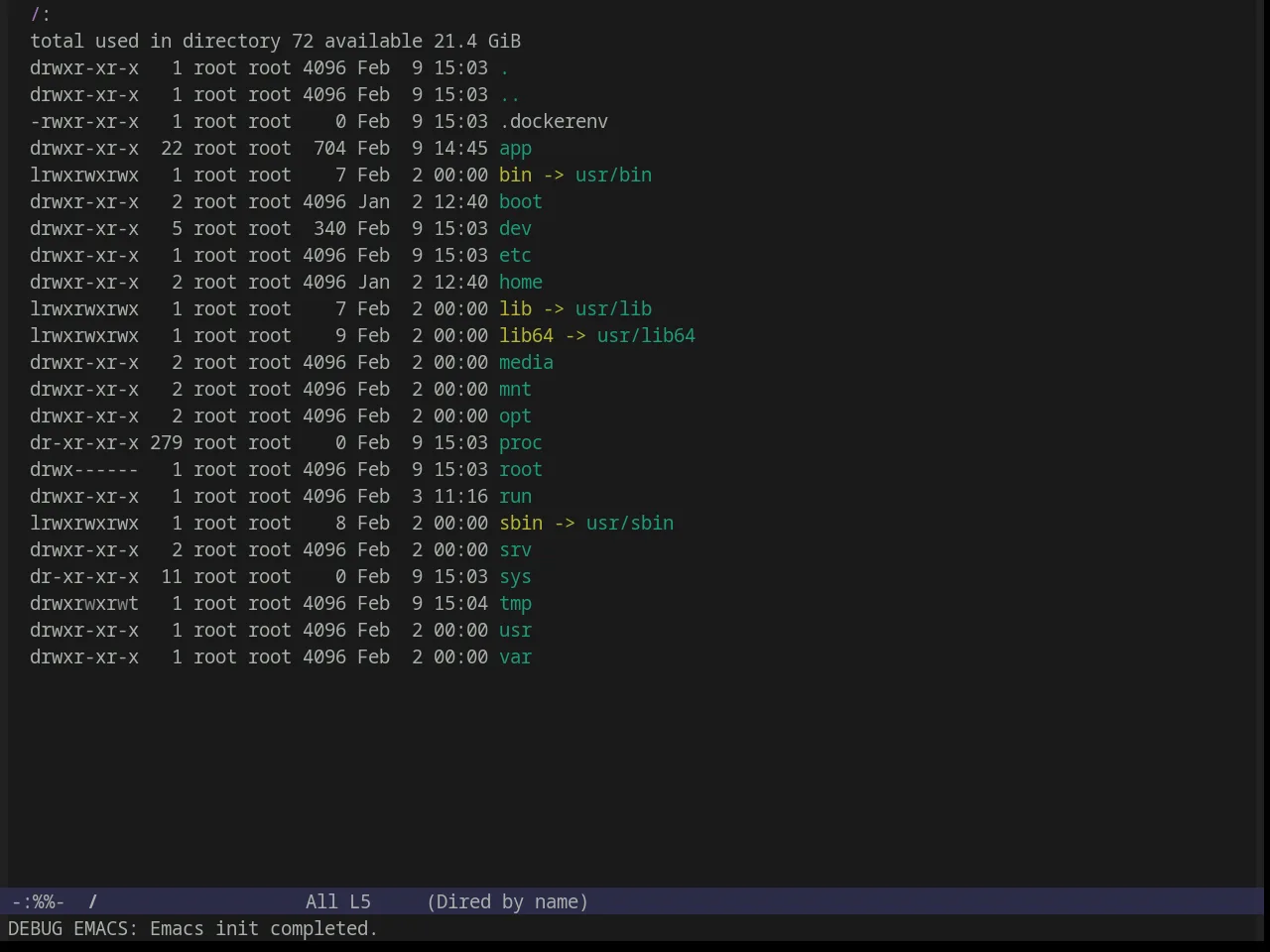Screen dimensions: 1270x952
Task: Click the drwxrwxrwt permissions on tmp row
Action: click(x=84, y=603)
